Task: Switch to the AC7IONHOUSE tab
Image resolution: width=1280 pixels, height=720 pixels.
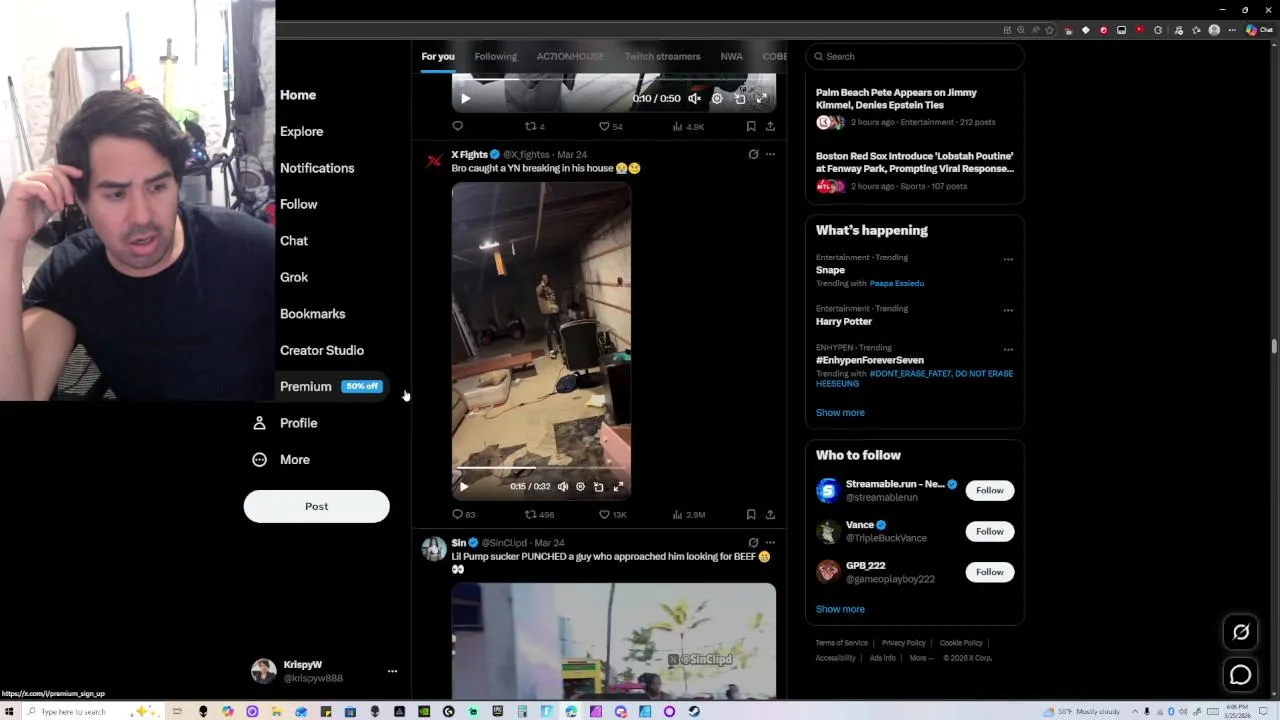Action: point(570,56)
